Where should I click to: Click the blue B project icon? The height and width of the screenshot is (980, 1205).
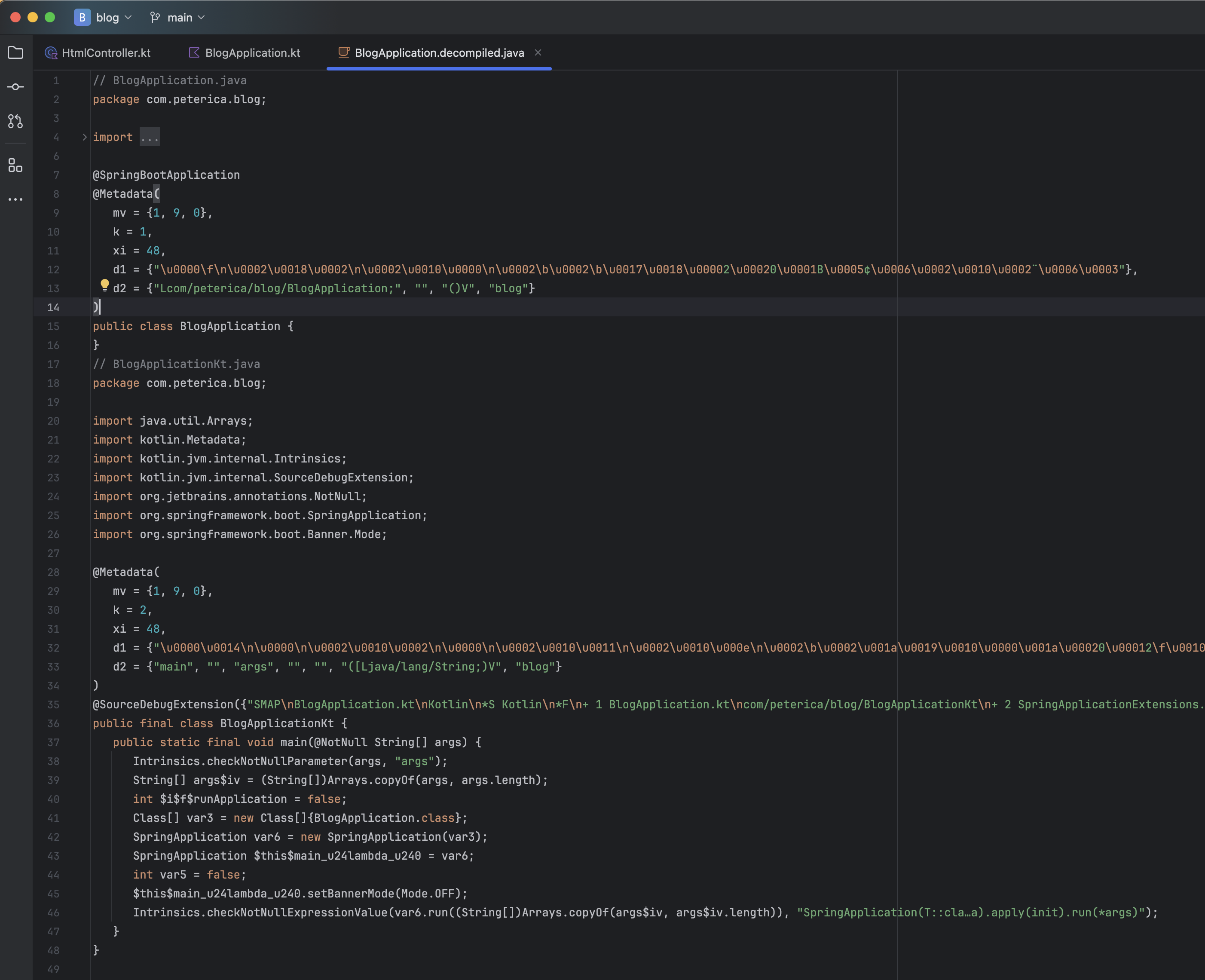point(82,18)
